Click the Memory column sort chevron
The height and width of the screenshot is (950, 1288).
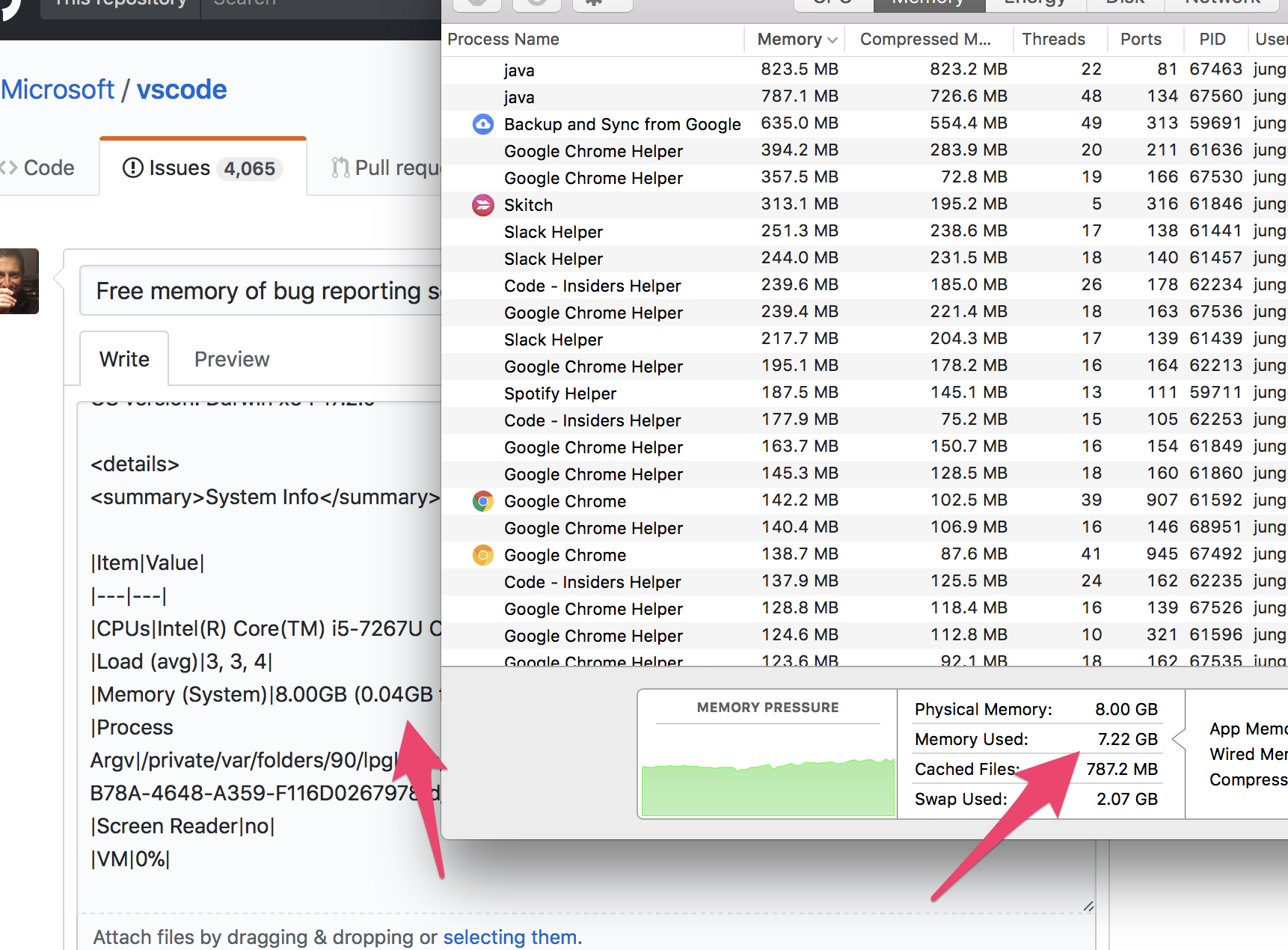pyautogui.click(x=832, y=40)
